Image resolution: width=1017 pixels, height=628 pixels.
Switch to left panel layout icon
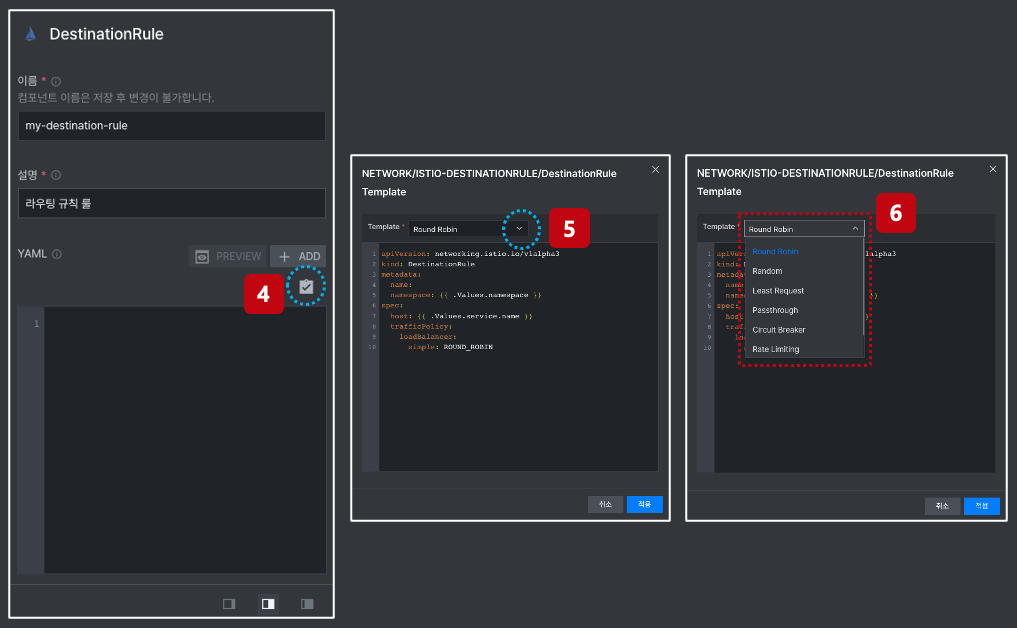[229, 603]
